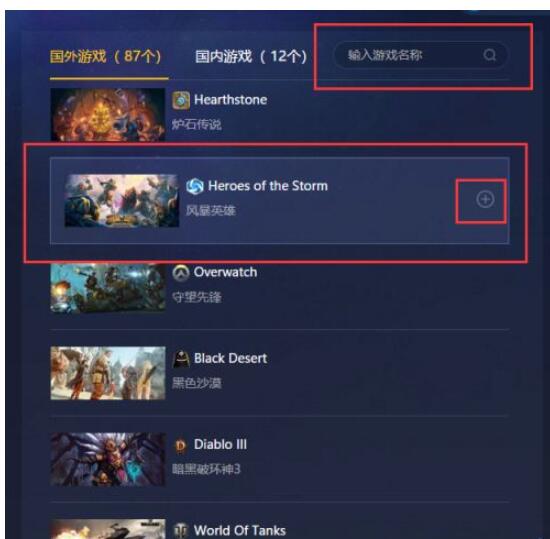The height and width of the screenshot is (539, 550).
Task: Select the Overwatch game title
Action: [x=225, y=272]
